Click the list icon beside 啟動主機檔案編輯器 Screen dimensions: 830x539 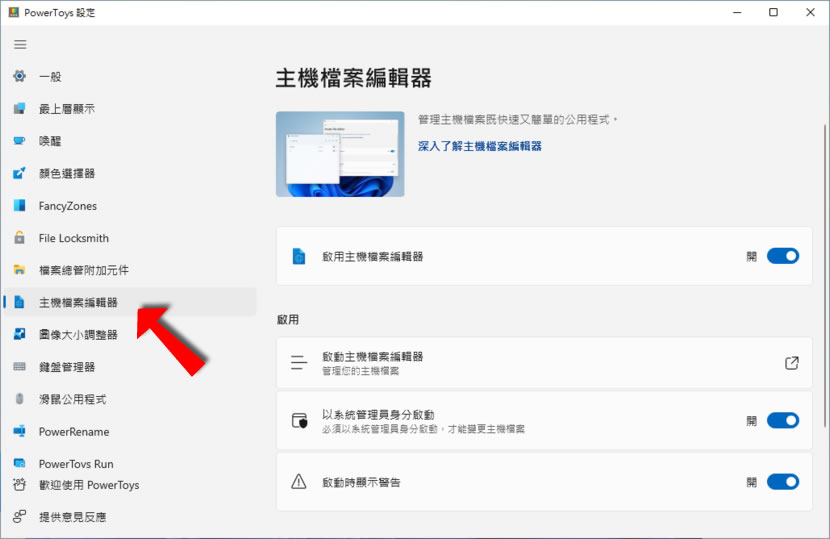tap(299, 363)
